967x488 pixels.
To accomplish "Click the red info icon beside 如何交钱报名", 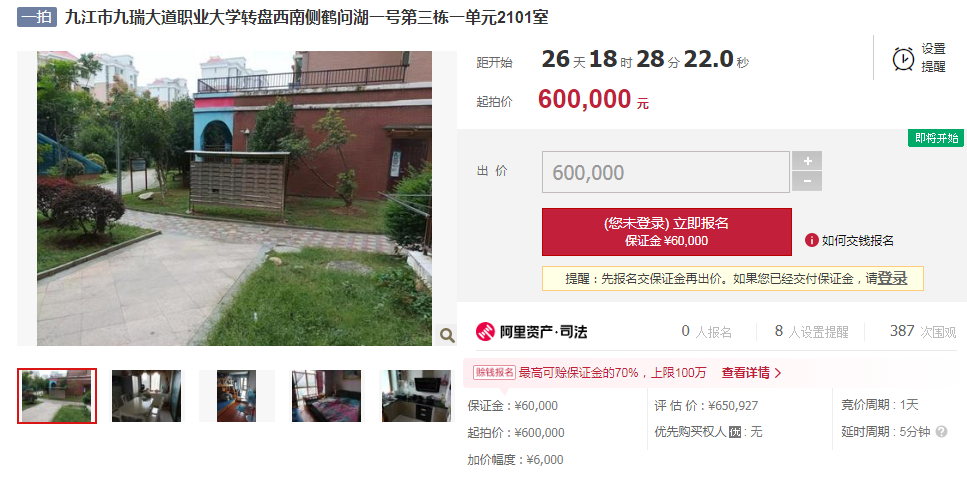I will pos(812,240).
